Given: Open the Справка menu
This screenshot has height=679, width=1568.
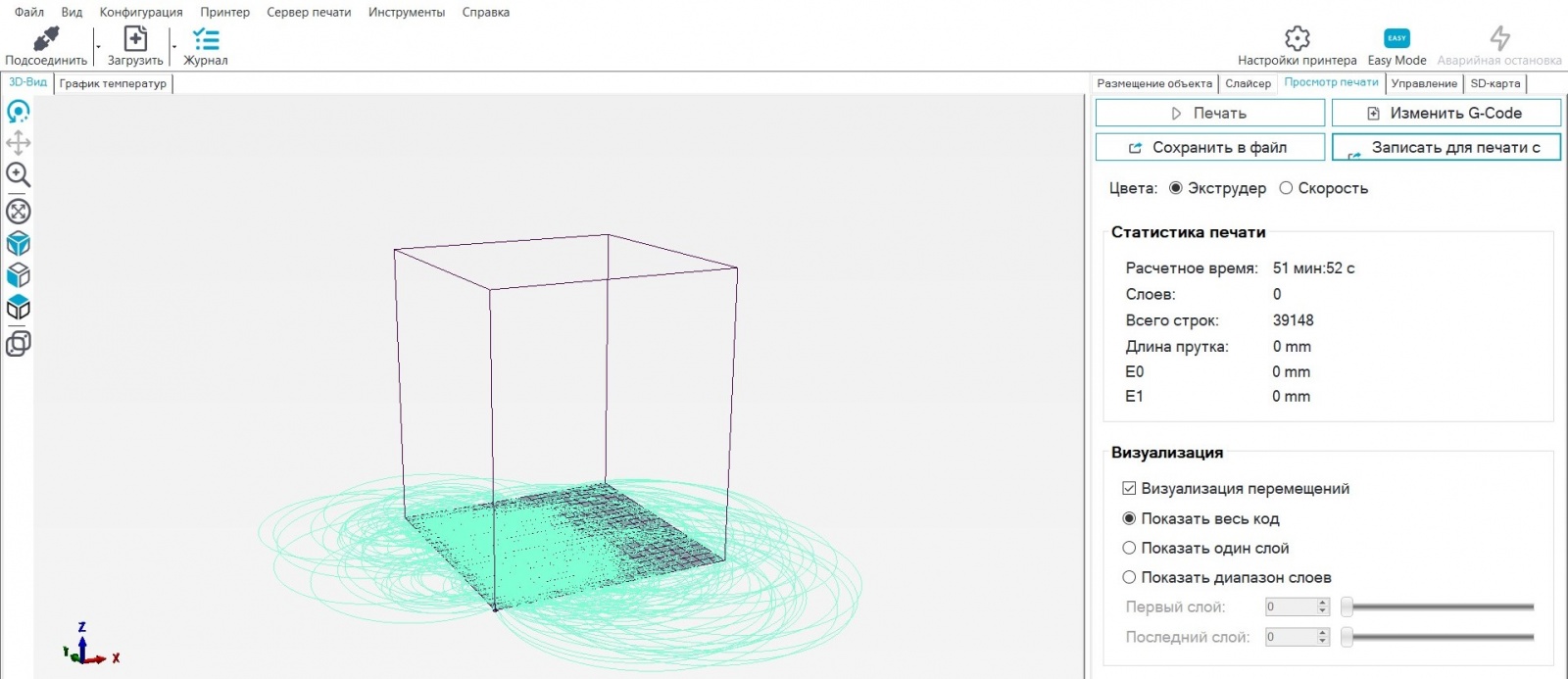Looking at the screenshot, I should (x=486, y=12).
